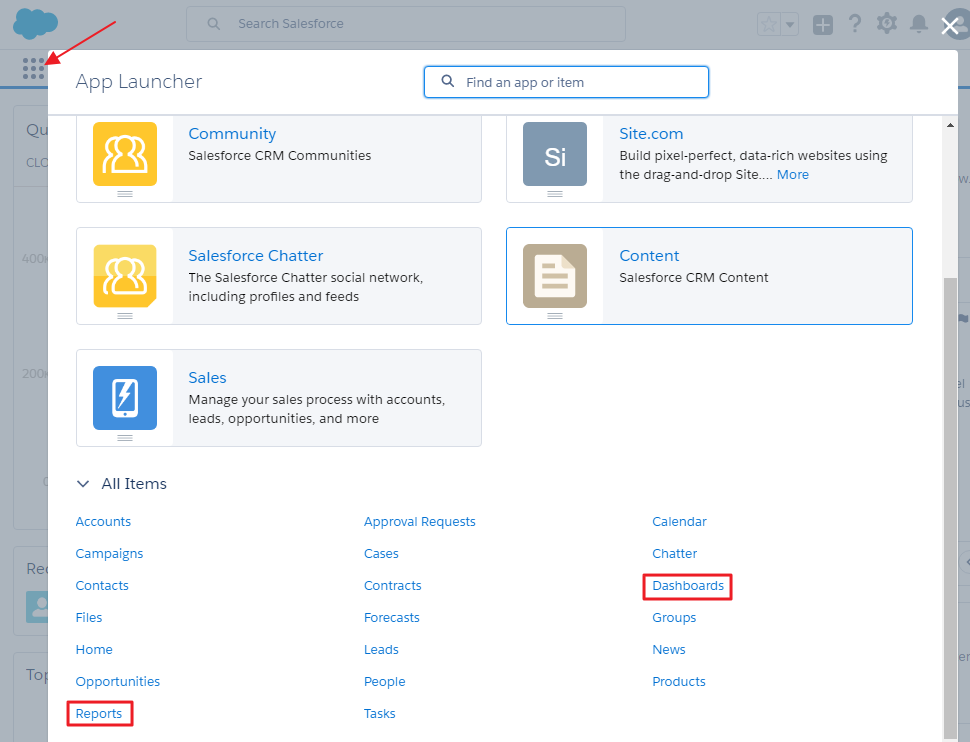This screenshot has height=742, width=970.
Task: Launch the Salesforce Chatter app icon
Action: (125, 276)
